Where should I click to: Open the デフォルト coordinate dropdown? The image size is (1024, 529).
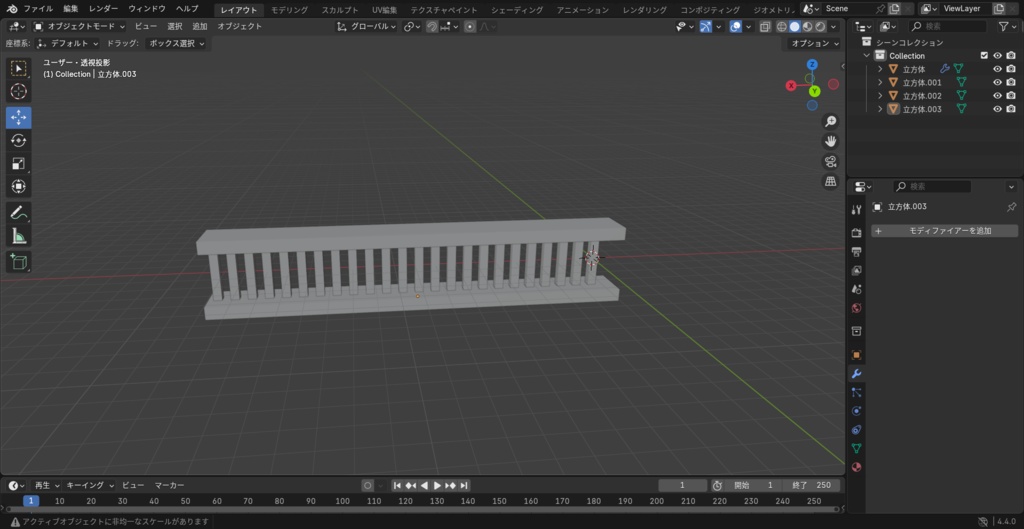[68, 44]
